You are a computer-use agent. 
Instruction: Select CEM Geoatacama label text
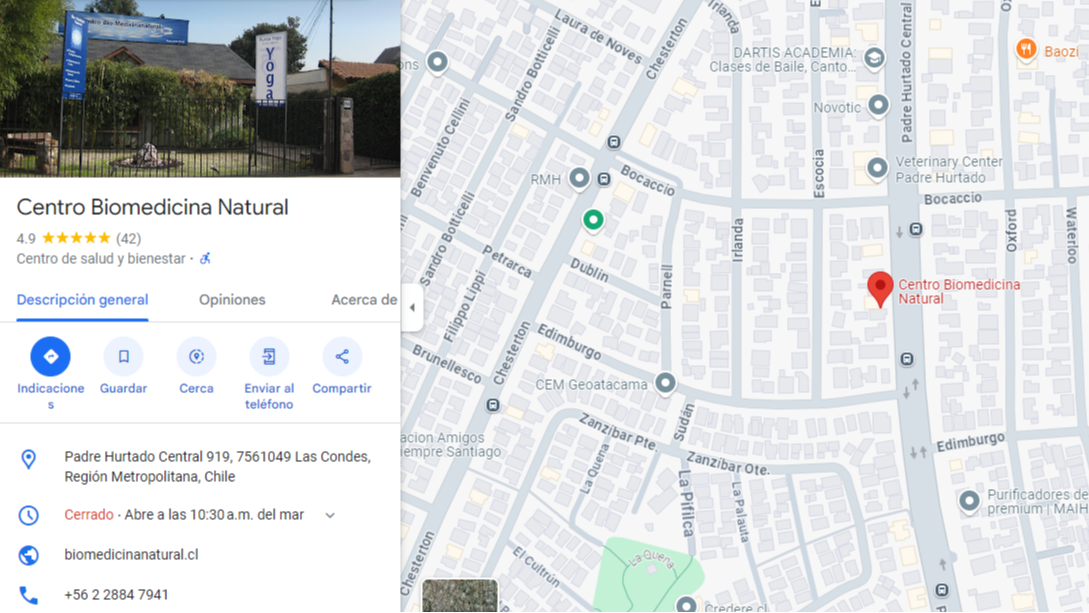click(x=591, y=385)
